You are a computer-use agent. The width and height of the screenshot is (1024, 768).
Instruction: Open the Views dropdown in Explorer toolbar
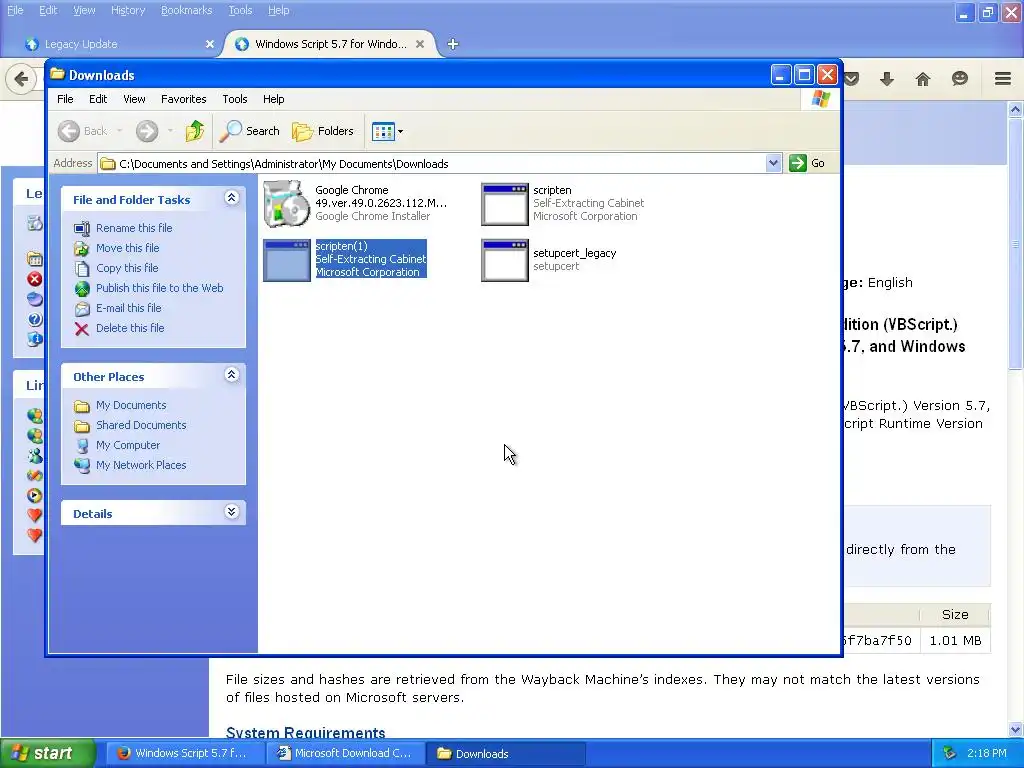387,131
